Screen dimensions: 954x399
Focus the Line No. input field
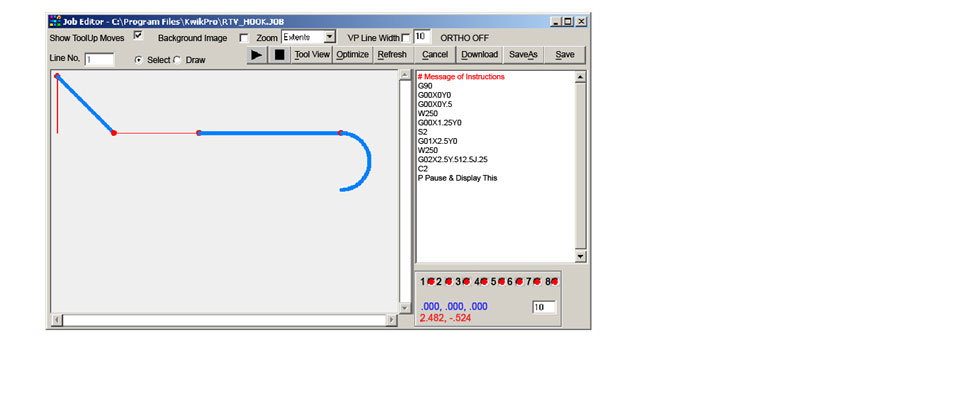point(99,59)
